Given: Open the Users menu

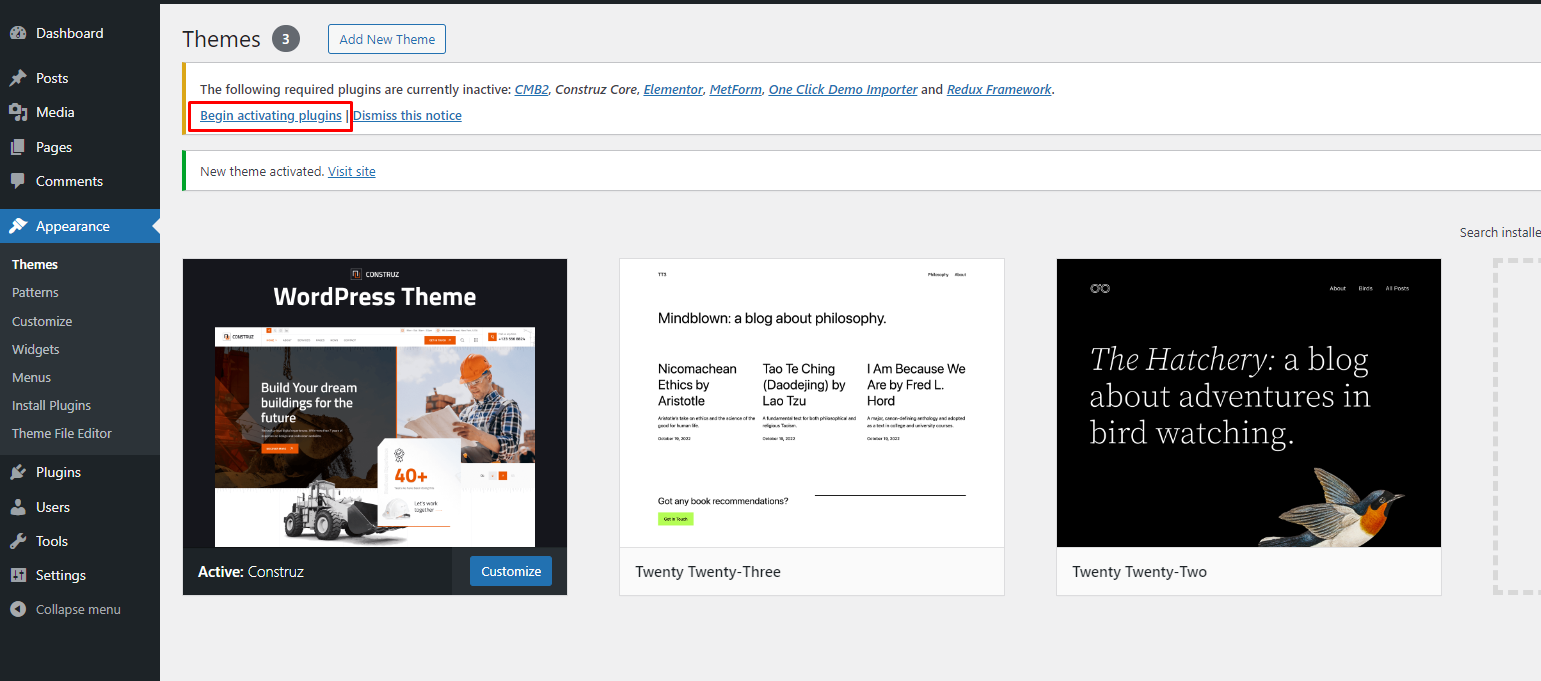Looking at the screenshot, I should pos(80,507).
